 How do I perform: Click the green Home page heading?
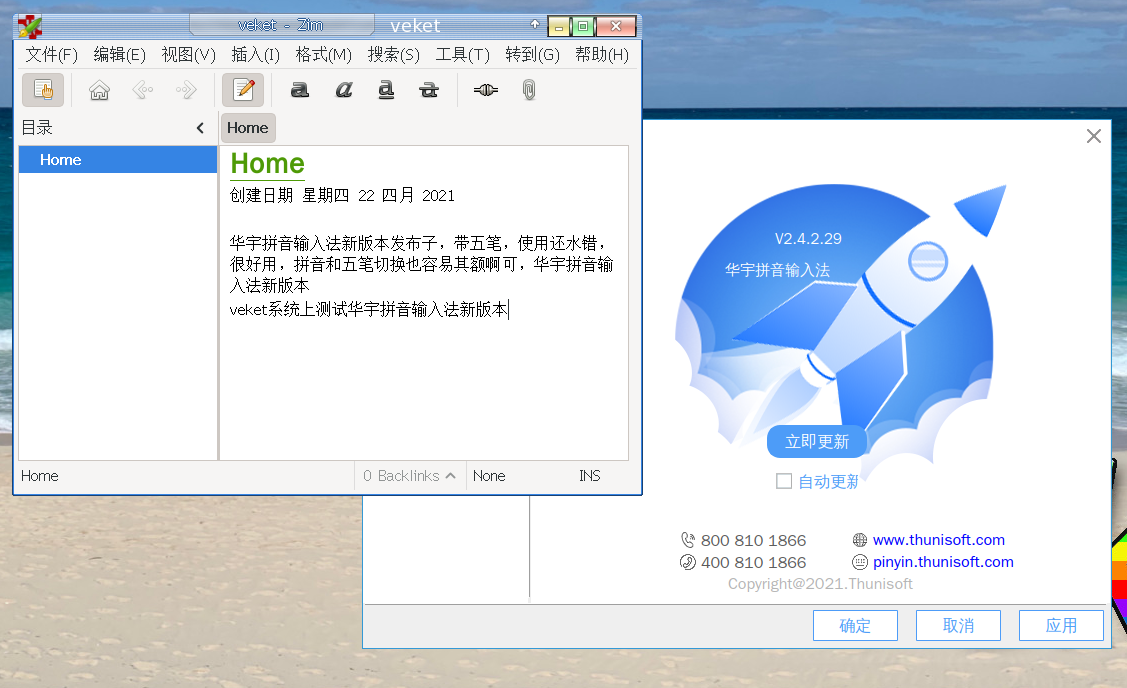tap(267, 164)
